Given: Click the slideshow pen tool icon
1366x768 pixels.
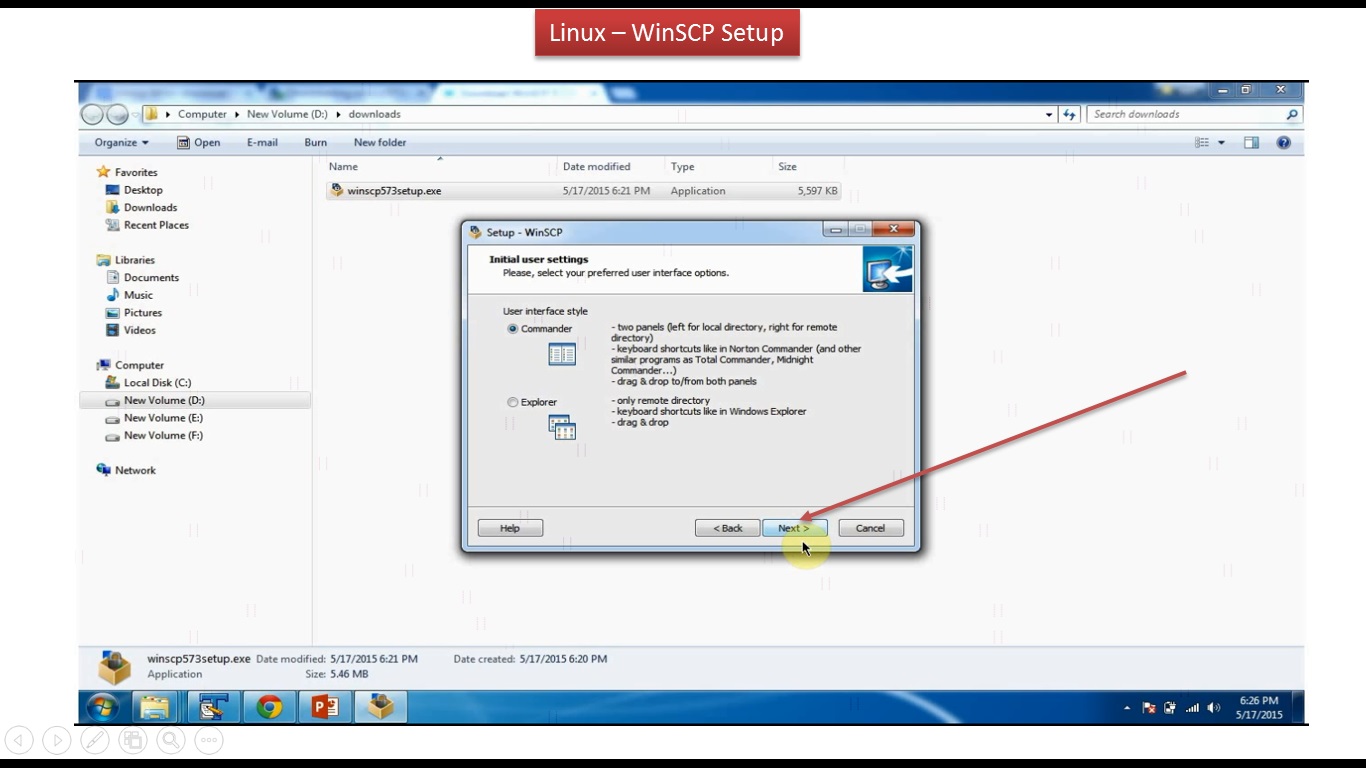Looking at the screenshot, I should [95, 740].
